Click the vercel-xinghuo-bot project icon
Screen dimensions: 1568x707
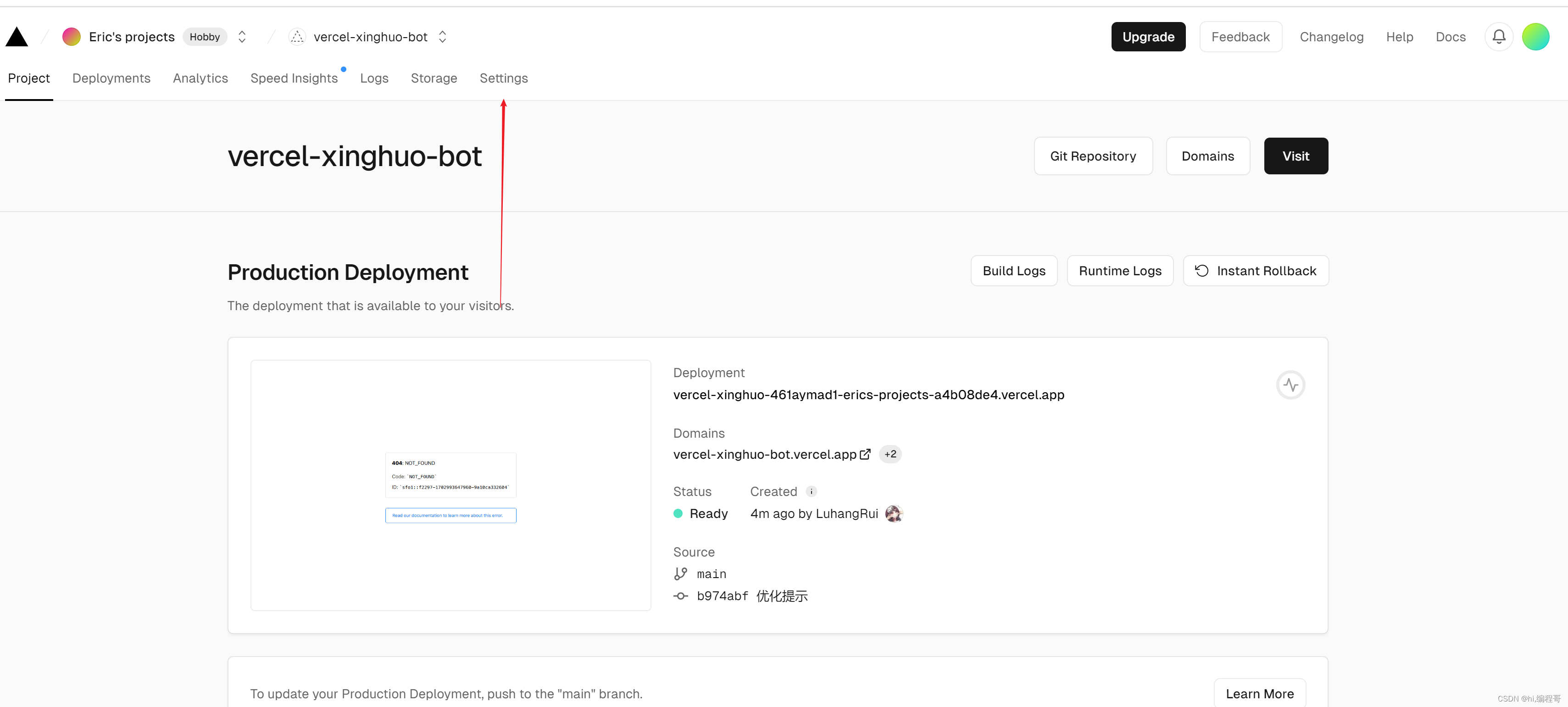point(297,37)
